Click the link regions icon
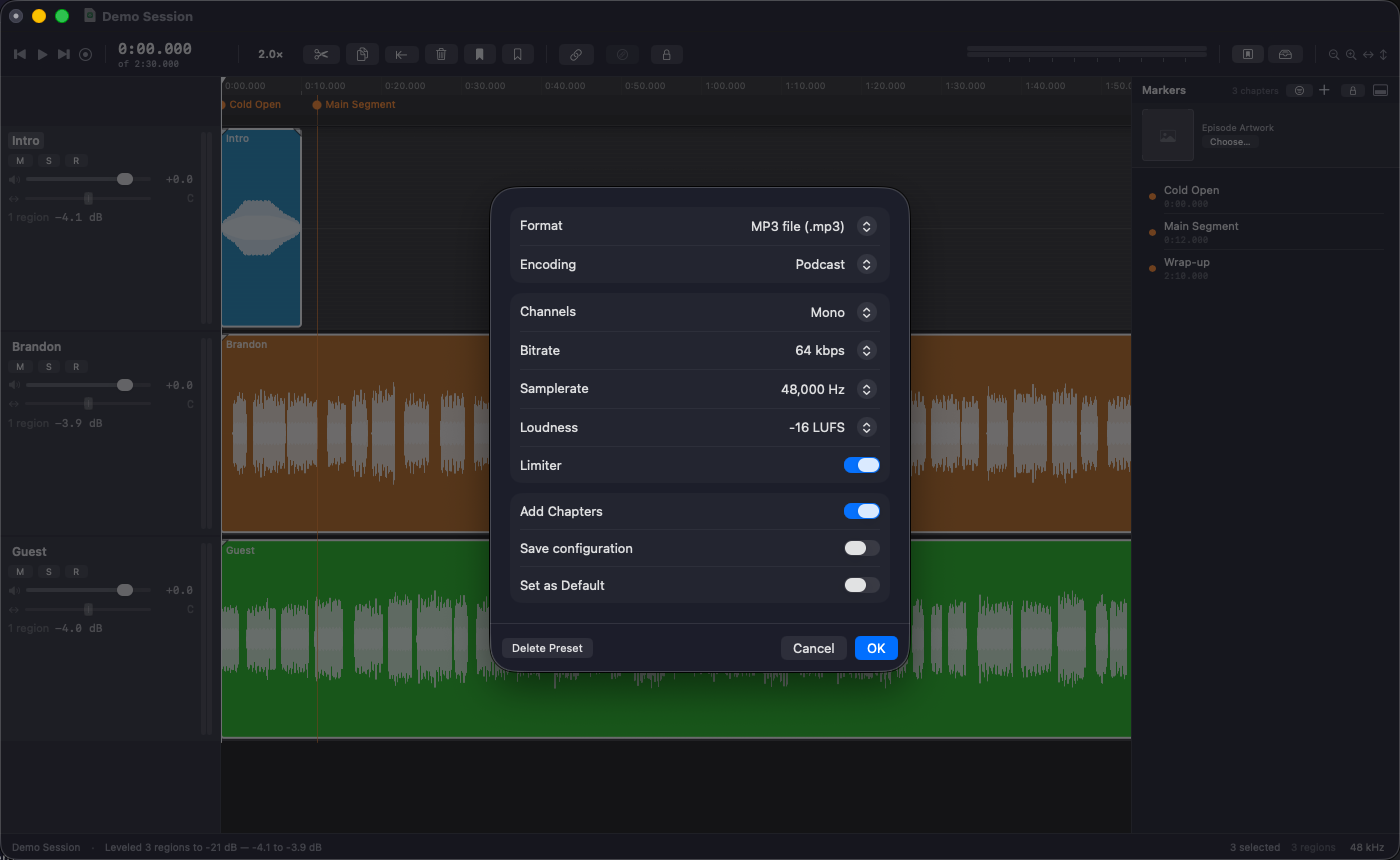This screenshot has width=1400, height=860. coord(576,55)
